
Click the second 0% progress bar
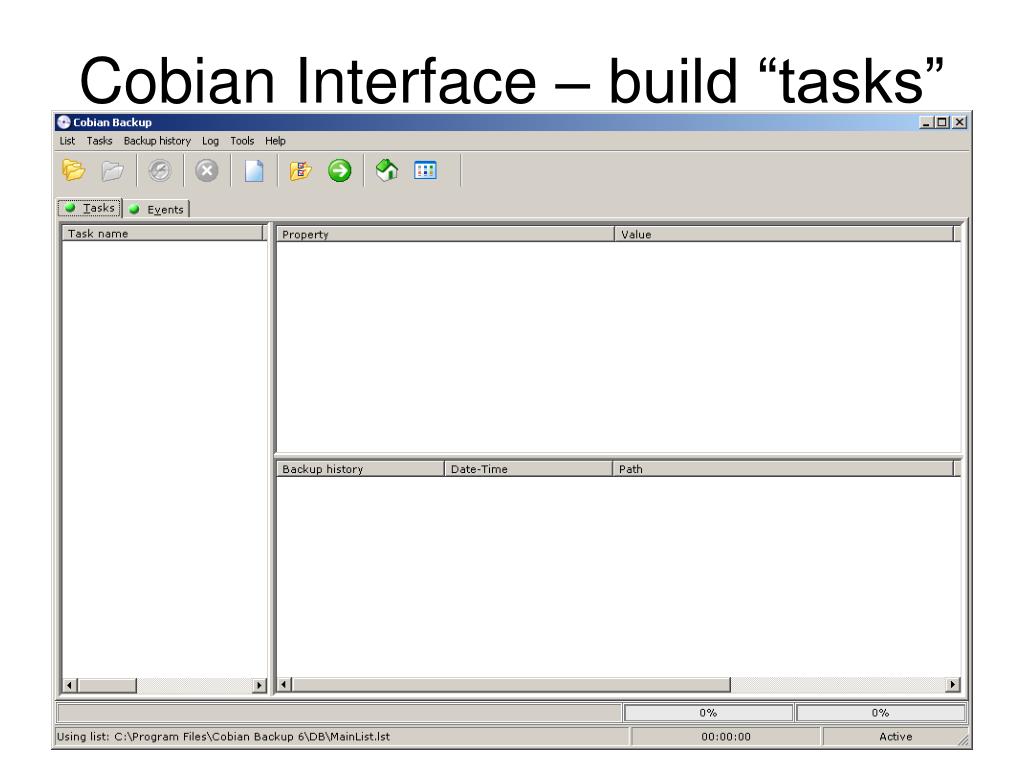[880, 712]
